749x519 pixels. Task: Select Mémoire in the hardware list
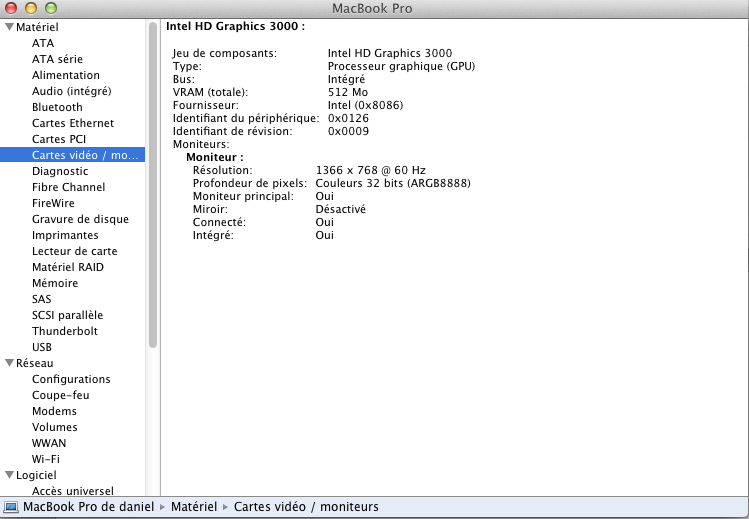(54, 283)
